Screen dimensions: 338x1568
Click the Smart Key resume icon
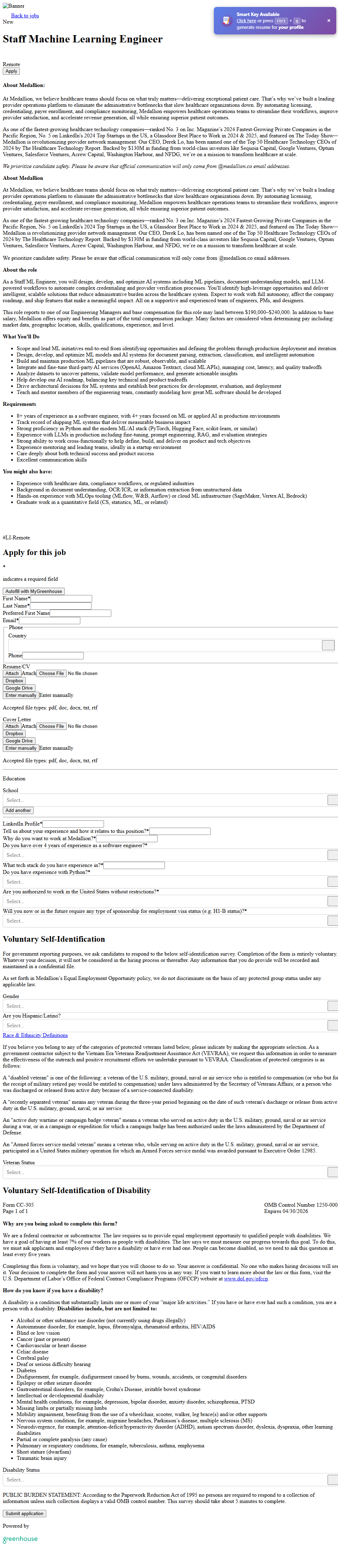click(227, 21)
